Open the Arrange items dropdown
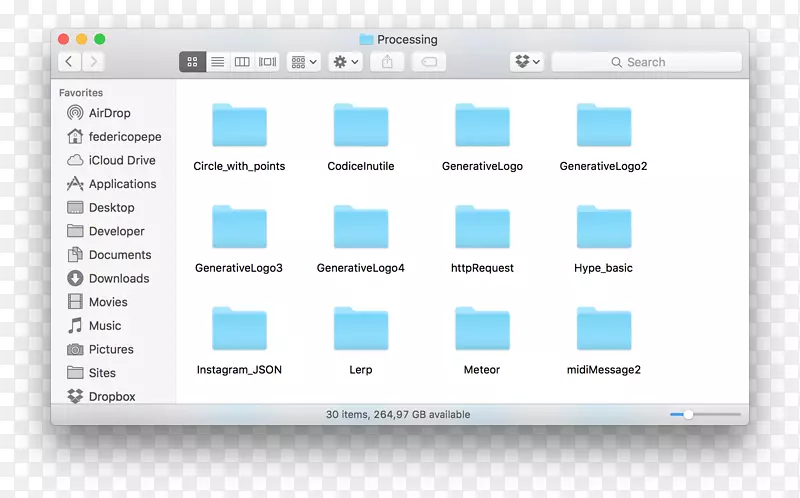The width and height of the screenshot is (800, 498). tap(303, 62)
